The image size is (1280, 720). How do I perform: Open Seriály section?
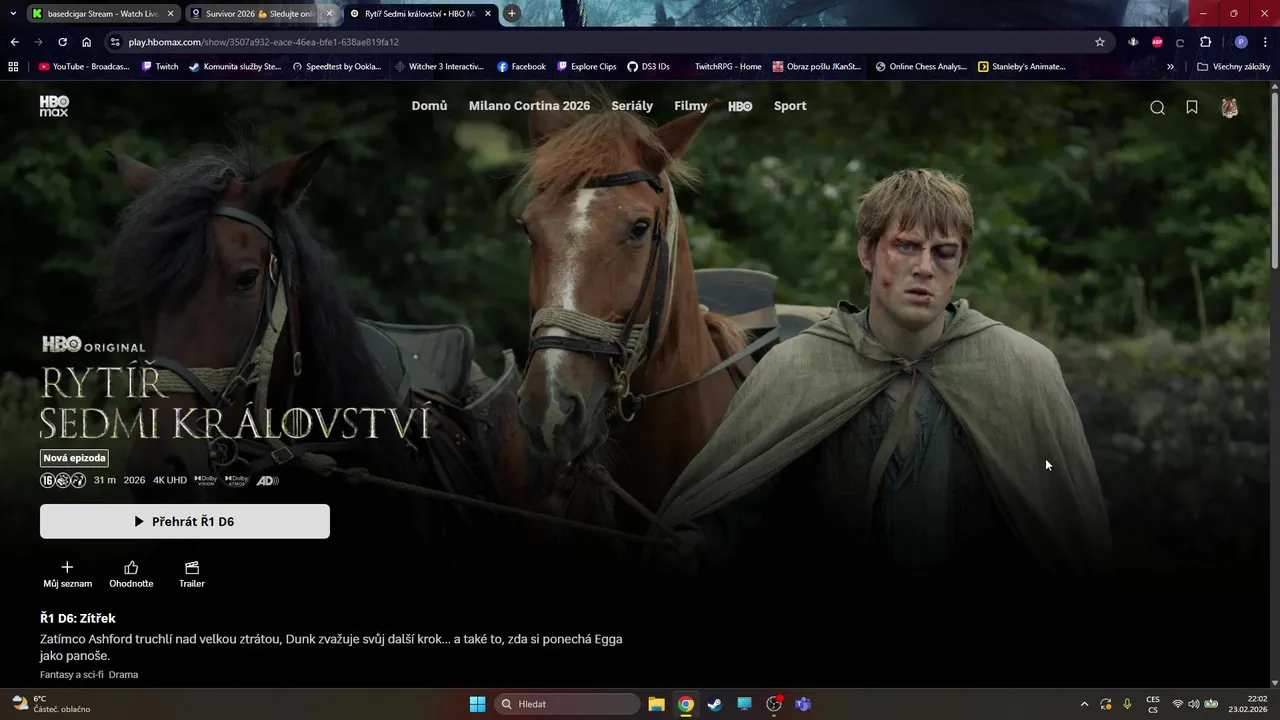tap(632, 106)
